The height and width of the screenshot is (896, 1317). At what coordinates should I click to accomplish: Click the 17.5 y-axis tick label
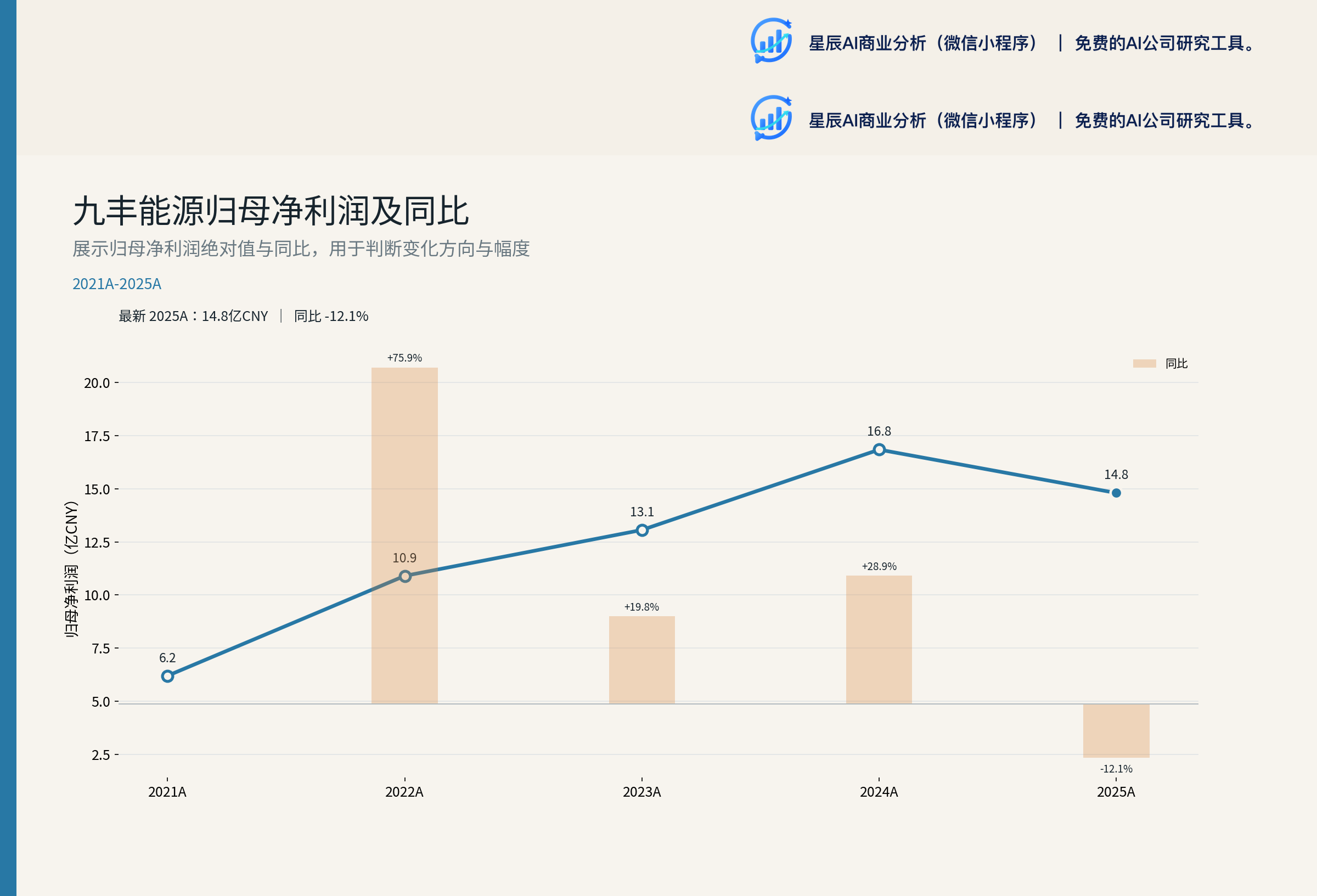tap(97, 436)
